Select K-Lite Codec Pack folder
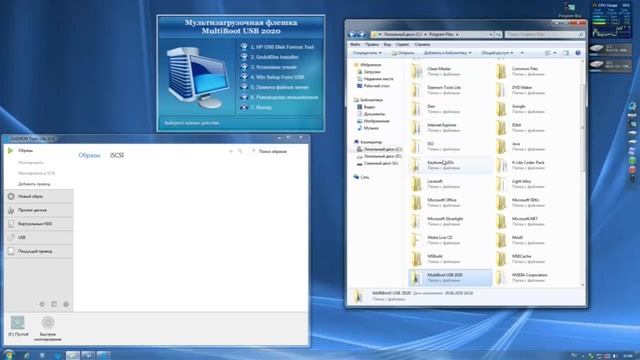Screen dimensions: 640x360 click(535, 165)
